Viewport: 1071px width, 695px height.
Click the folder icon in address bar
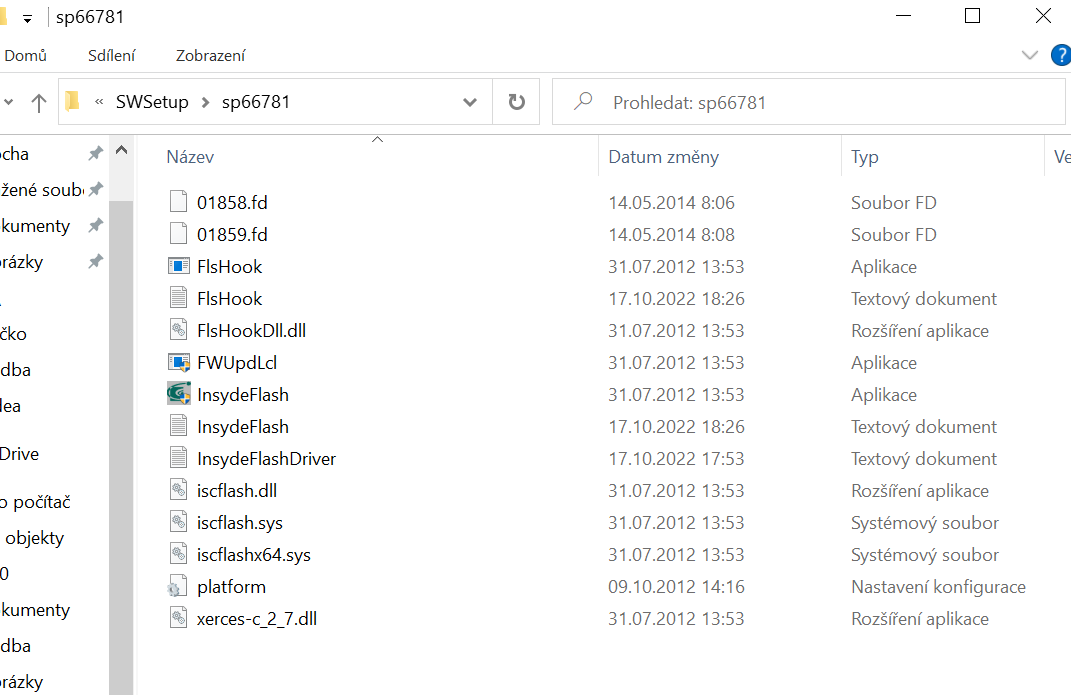[x=72, y=102]
